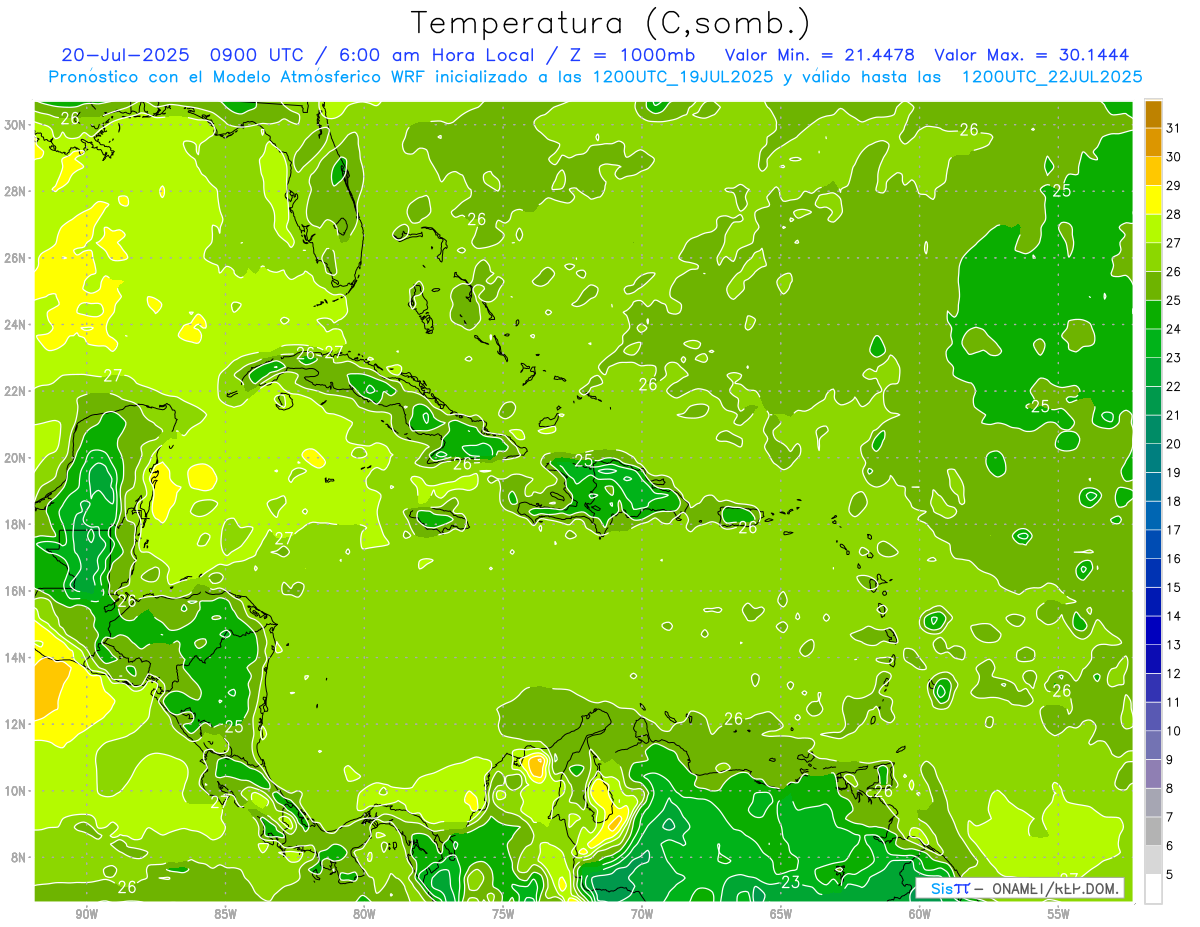The height and width of the screenshot is (927, 1200).
Task: Click legend value 5 on color bar
Action: tap(1170, 874)
